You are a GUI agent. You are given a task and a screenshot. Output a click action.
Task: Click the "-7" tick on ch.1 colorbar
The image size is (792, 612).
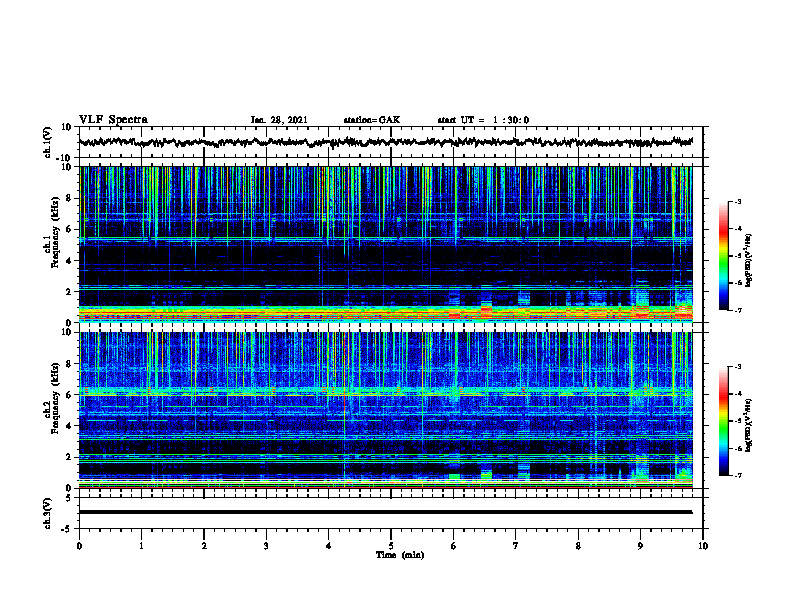click(x=738, y=310)
